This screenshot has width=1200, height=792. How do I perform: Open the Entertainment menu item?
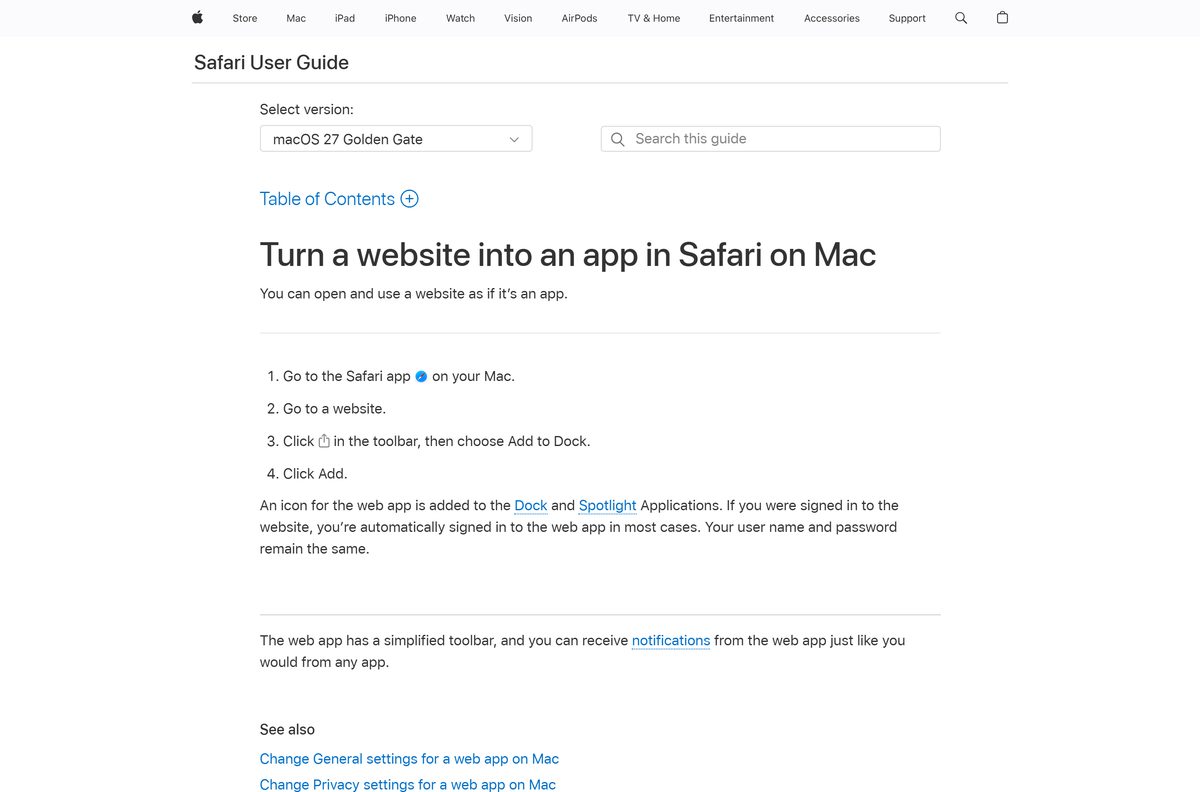coord(741,18)
